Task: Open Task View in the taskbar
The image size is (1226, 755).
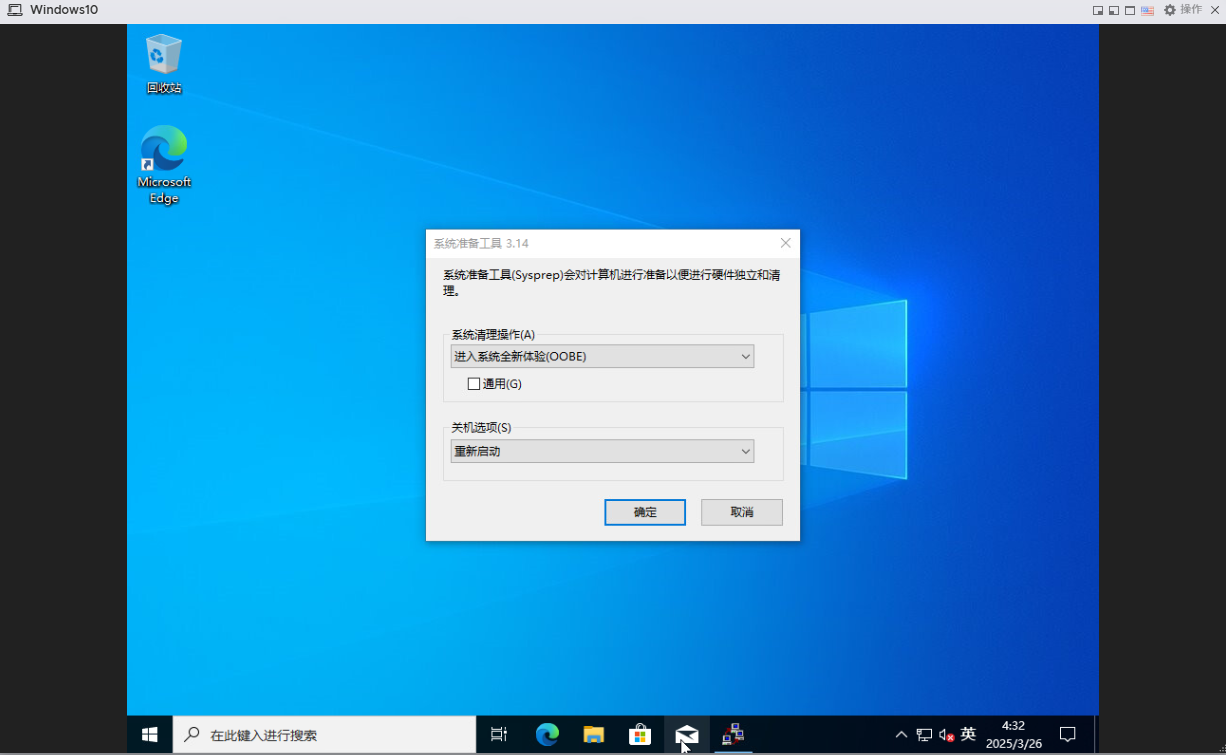Action: pos(499,735)
